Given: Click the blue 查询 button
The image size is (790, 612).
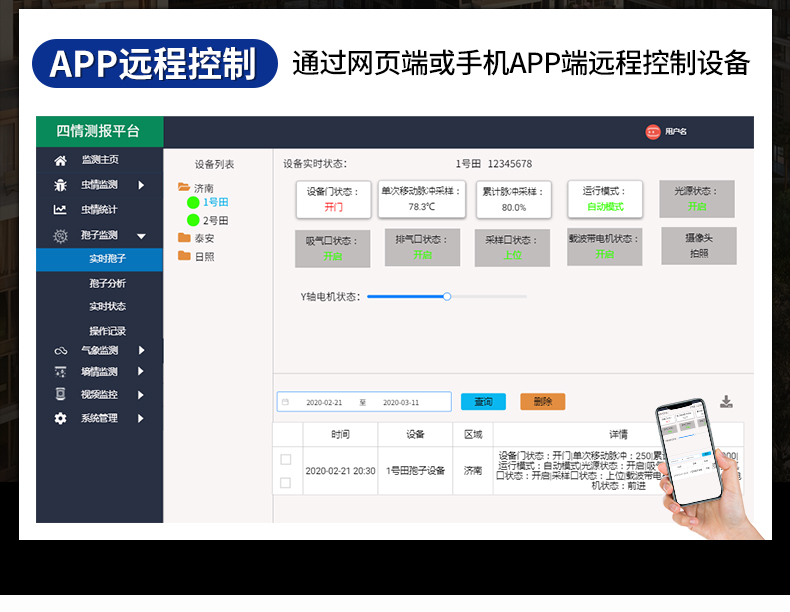Looking at the screenshot, I should pyautogui.click(x=483, y=402).
